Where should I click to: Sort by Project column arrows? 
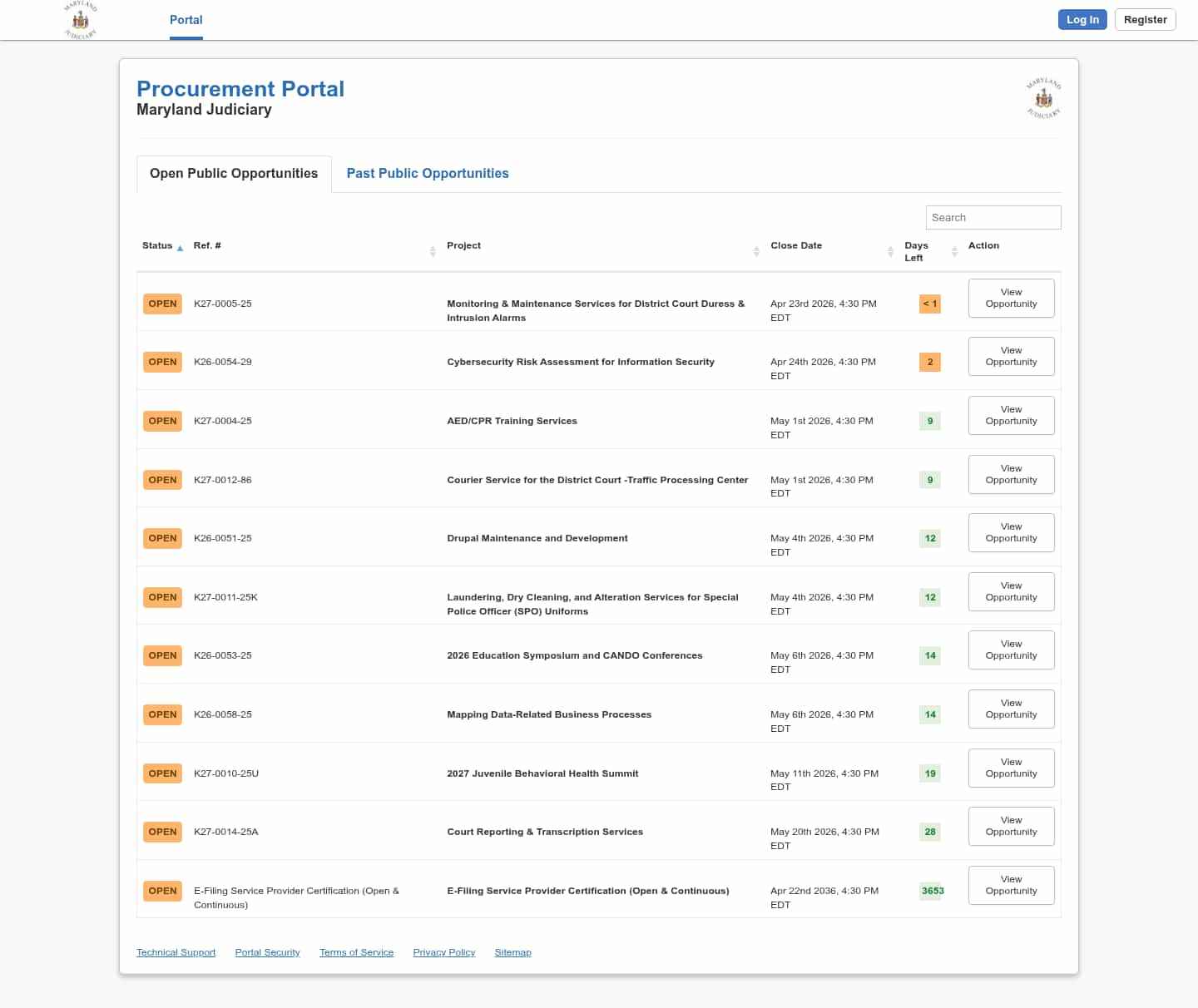[x=756, y=251]
